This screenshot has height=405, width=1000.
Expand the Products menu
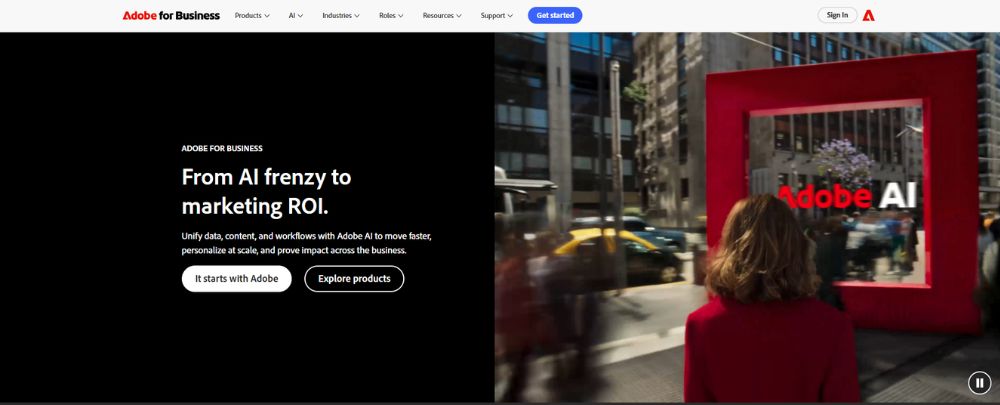(x=252, y=15)
